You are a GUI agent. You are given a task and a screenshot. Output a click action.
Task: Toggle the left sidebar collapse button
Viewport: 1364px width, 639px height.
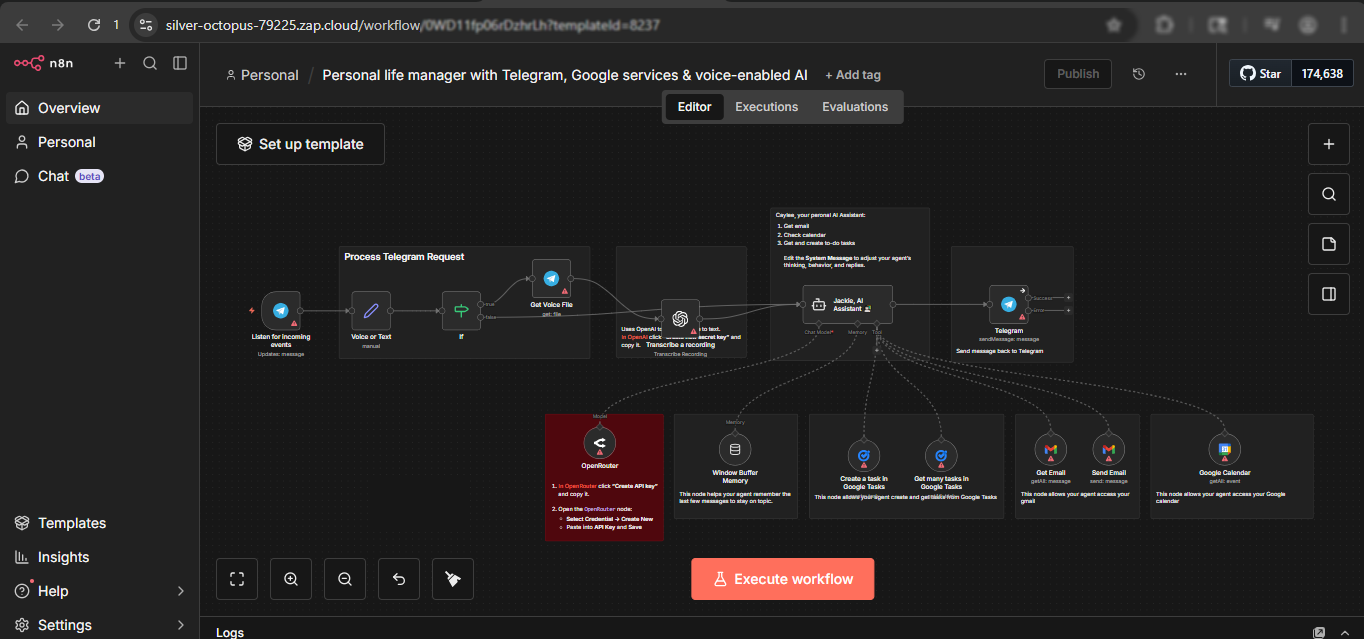pos(180,63)
